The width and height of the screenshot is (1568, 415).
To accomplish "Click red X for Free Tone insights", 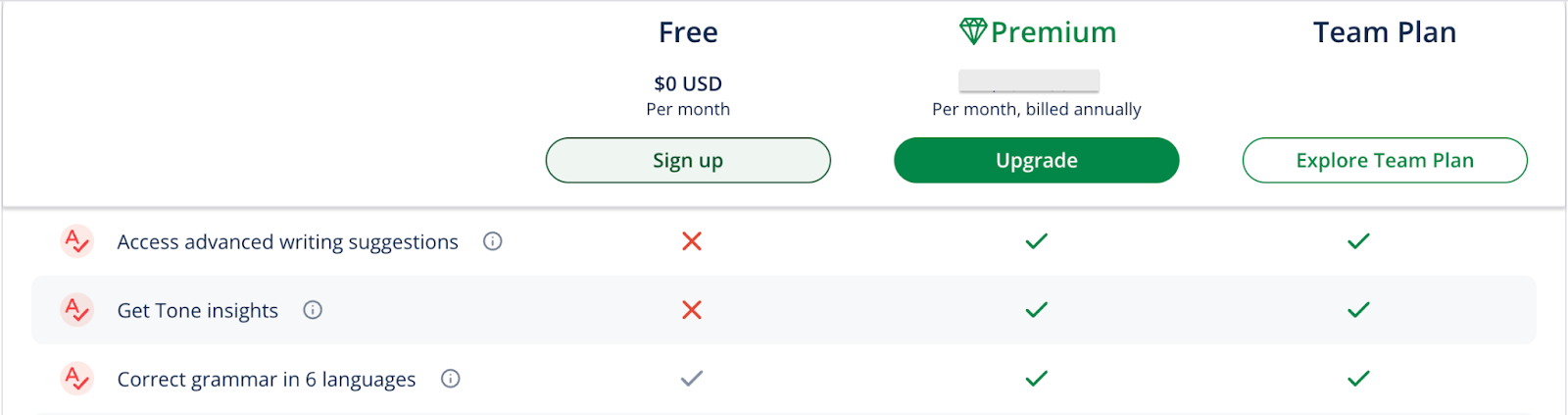I will [x=692, y=310].
